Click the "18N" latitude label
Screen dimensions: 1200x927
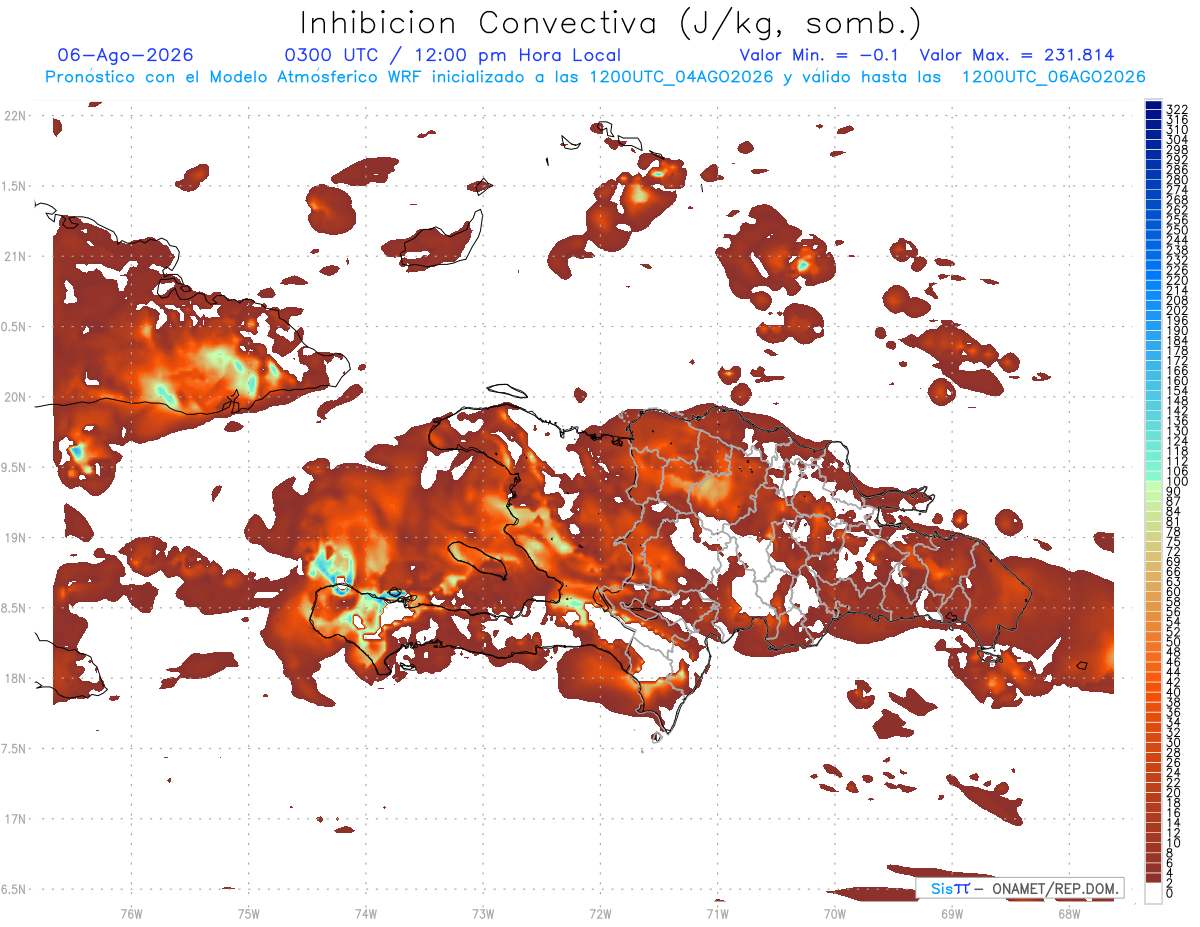pos(14,679)
